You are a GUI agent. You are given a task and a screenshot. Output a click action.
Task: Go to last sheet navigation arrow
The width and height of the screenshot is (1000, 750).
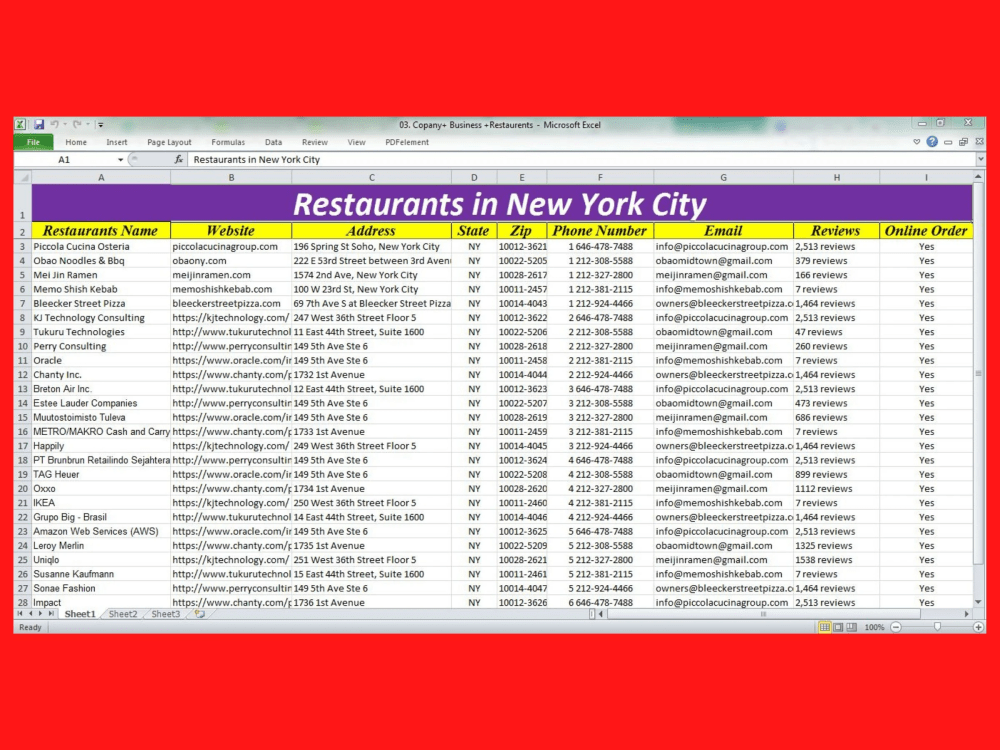point(51,614)
